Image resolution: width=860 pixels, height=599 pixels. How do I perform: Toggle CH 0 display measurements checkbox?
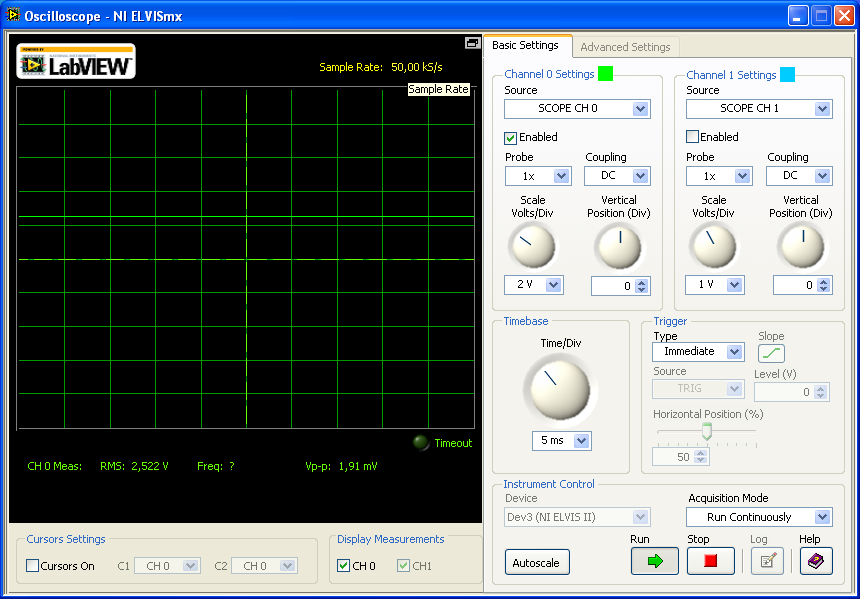(343, 566)
